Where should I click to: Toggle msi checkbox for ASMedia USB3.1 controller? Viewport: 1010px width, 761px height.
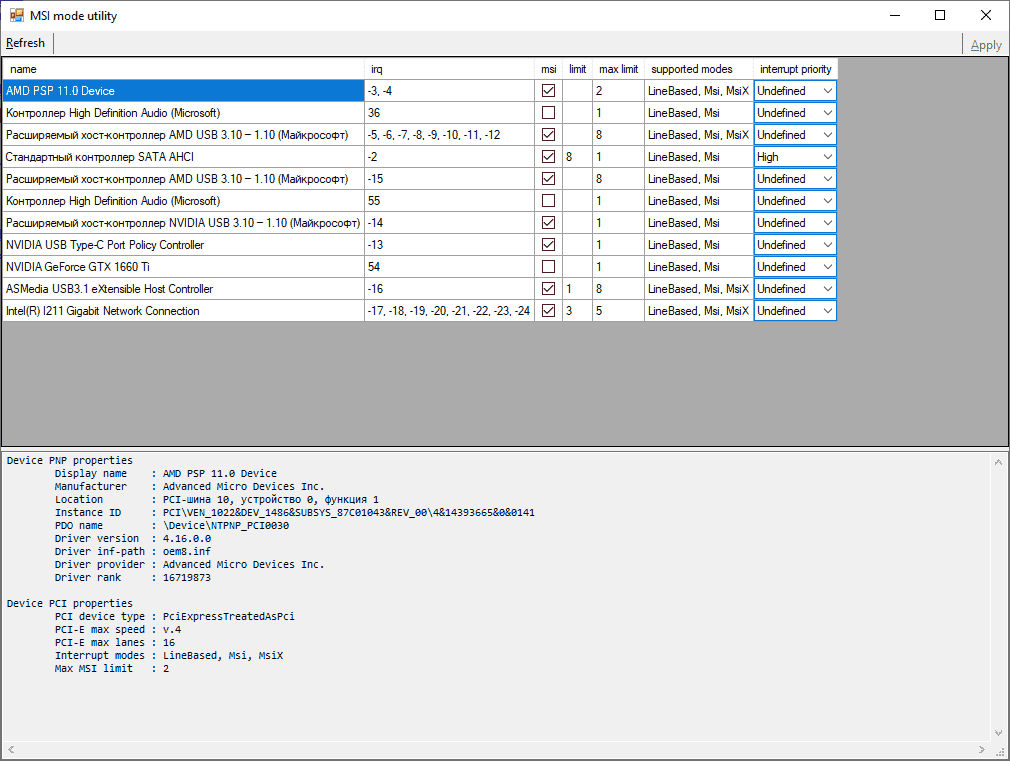tap(548, 288)
